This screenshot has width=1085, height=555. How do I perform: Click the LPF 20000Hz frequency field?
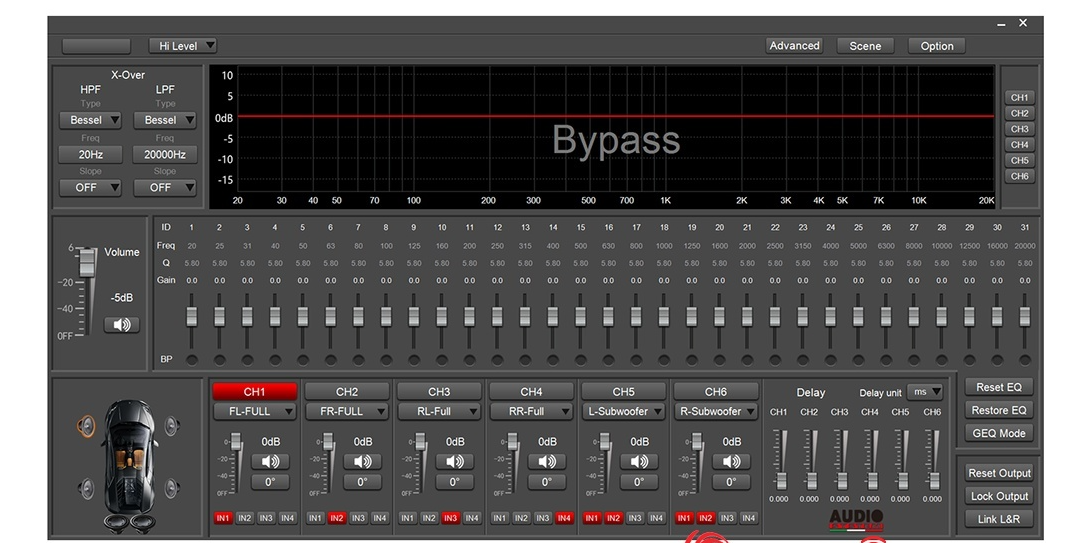click(x=164, y=155)
